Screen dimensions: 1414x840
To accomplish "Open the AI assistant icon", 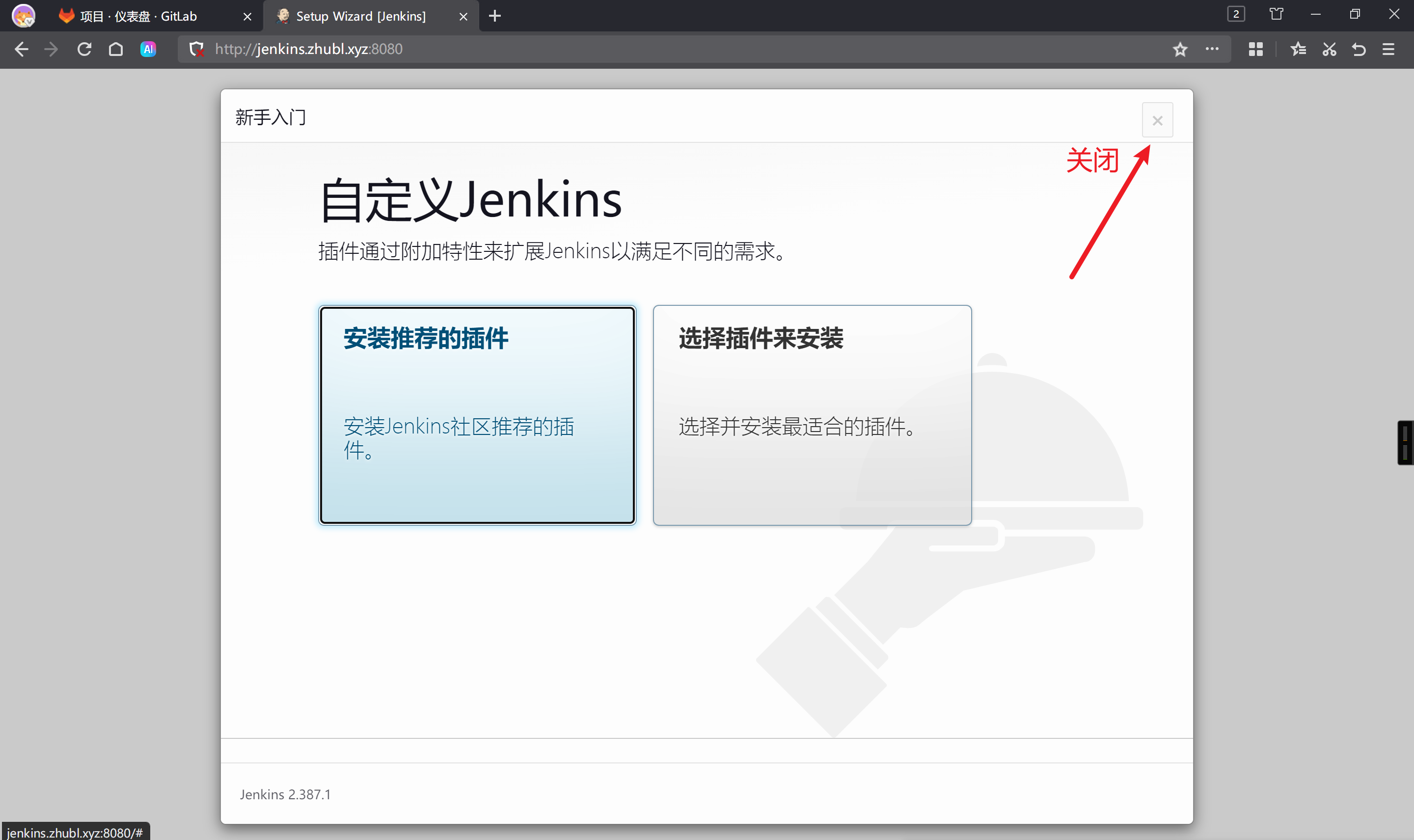I will (x=148, y=49).
